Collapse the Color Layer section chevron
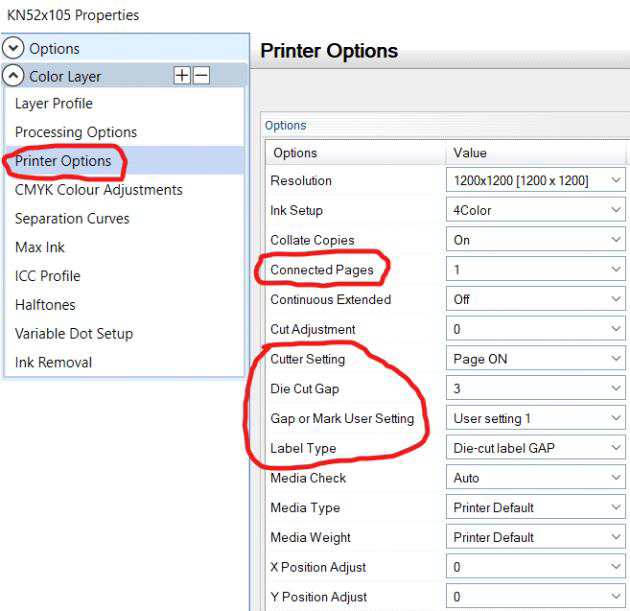 13,76
